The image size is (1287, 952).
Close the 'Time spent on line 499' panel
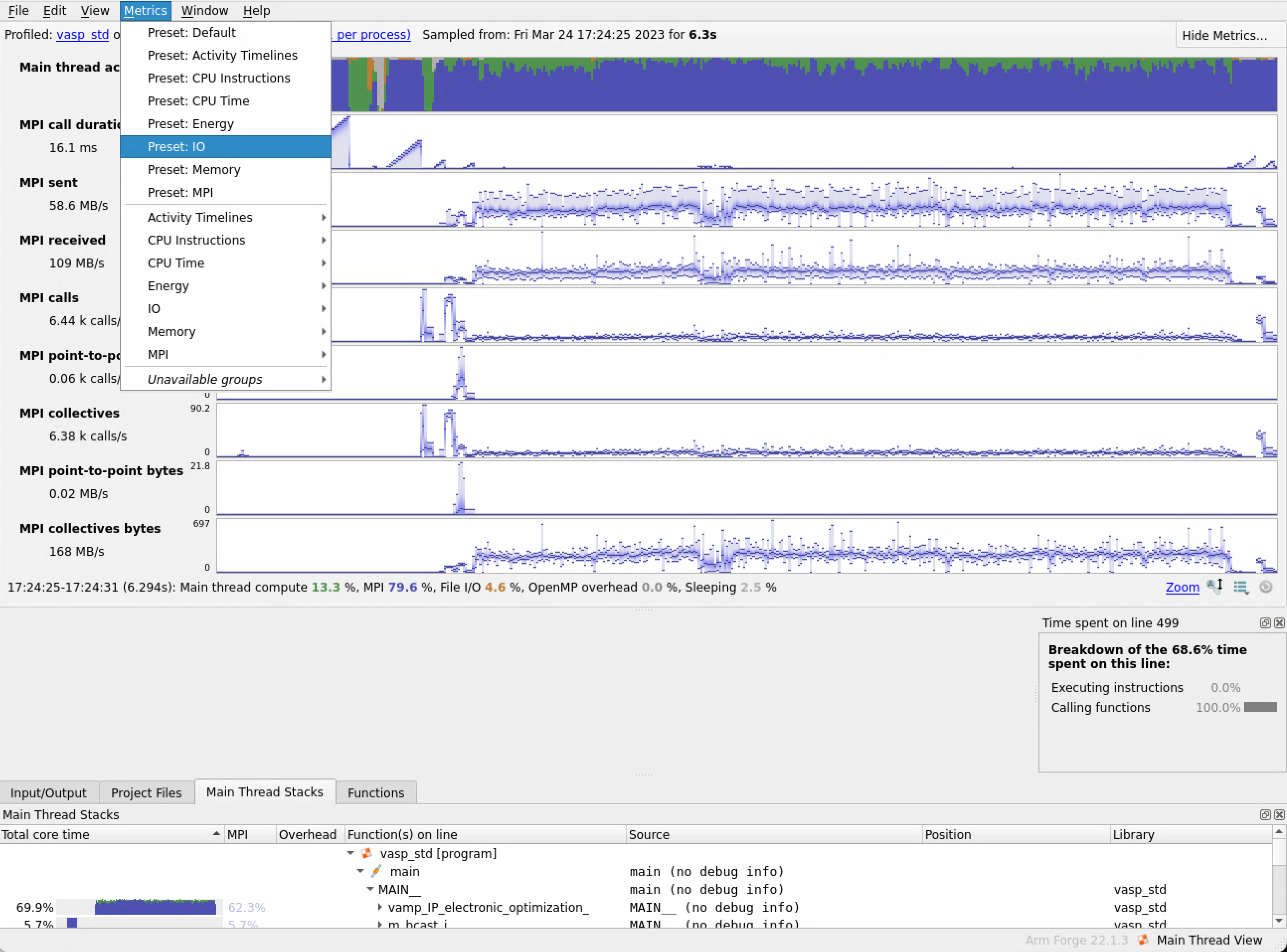pos(1279,622)
